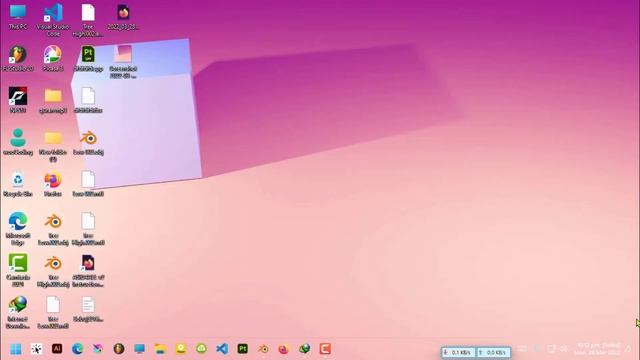This screenshot has width=640, height=360.
Task: Open Substance Painter from the taskbar
Action: pos(242,349)
